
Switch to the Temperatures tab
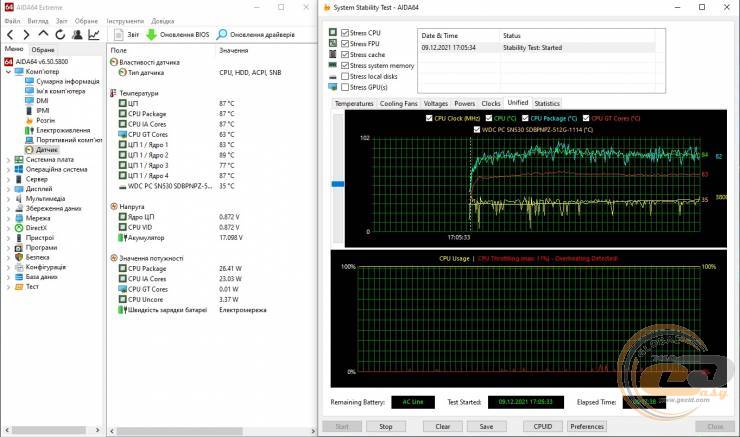[354, 103]
